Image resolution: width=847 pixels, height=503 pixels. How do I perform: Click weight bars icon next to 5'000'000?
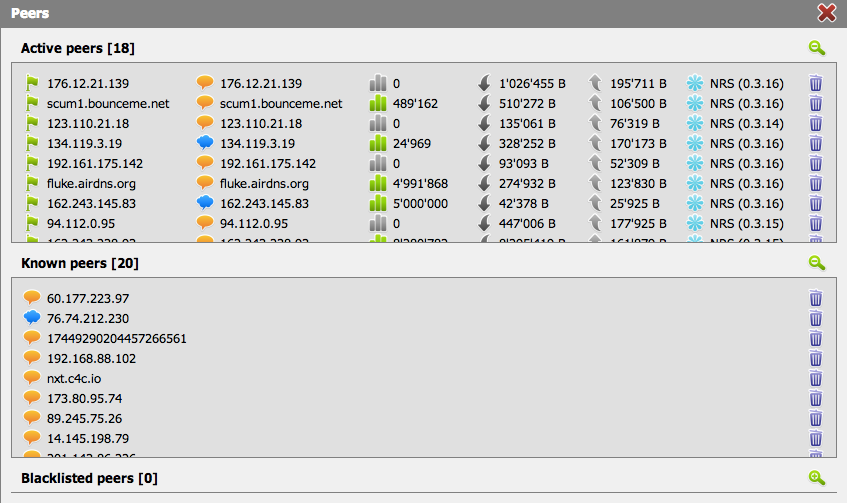point(378,203)
